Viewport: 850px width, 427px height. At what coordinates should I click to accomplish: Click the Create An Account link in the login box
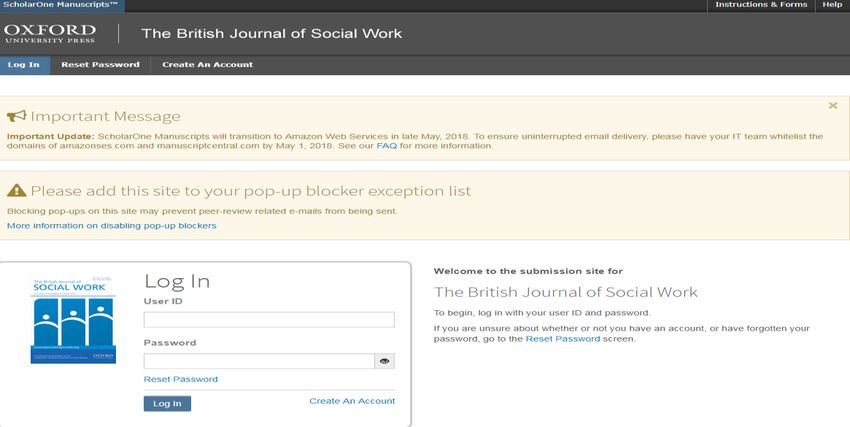(x=352, y=401)
